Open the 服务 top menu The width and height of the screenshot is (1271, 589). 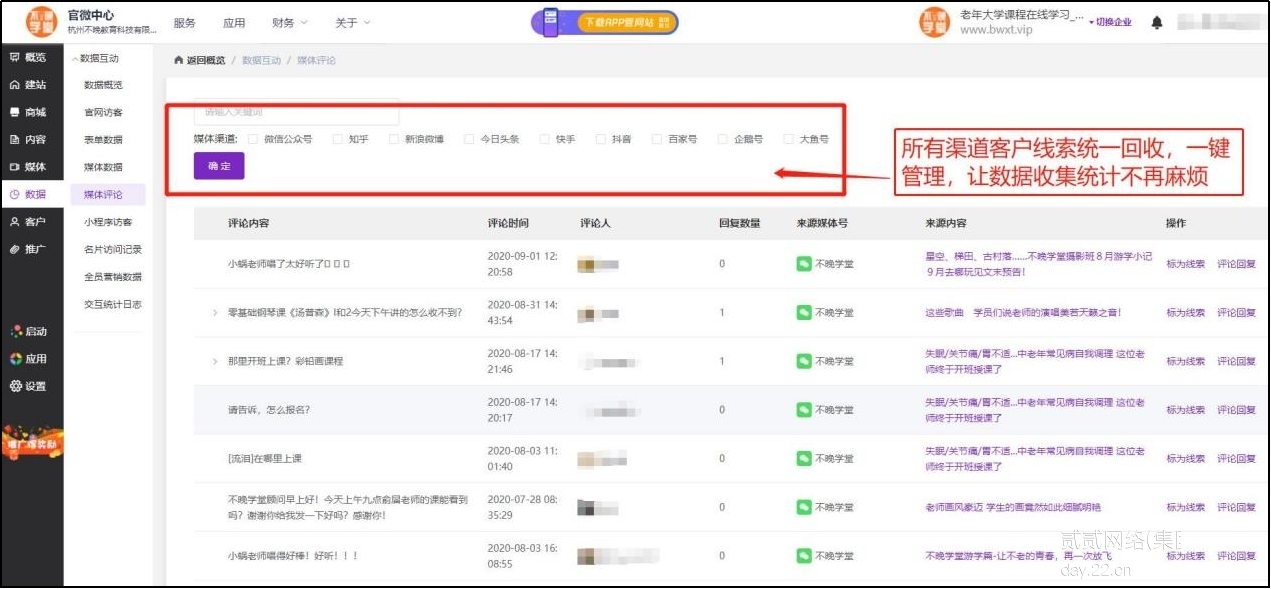click(x=185, y=23)
